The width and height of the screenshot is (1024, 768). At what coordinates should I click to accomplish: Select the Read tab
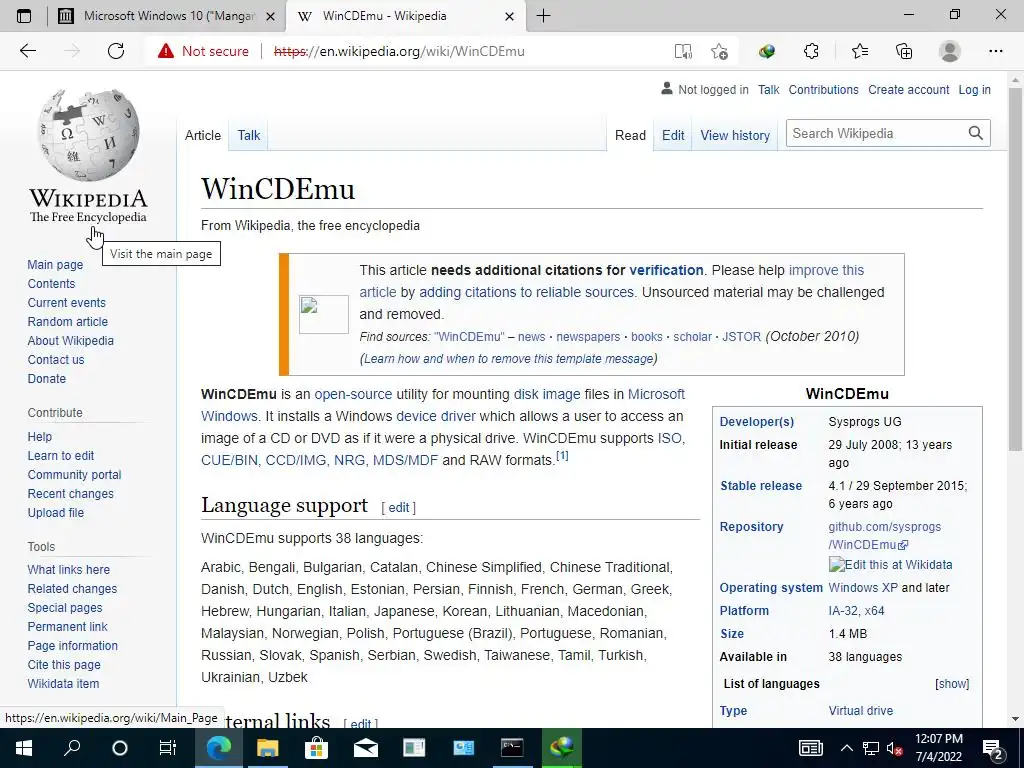pyautogui.click(x=630, y=135)
